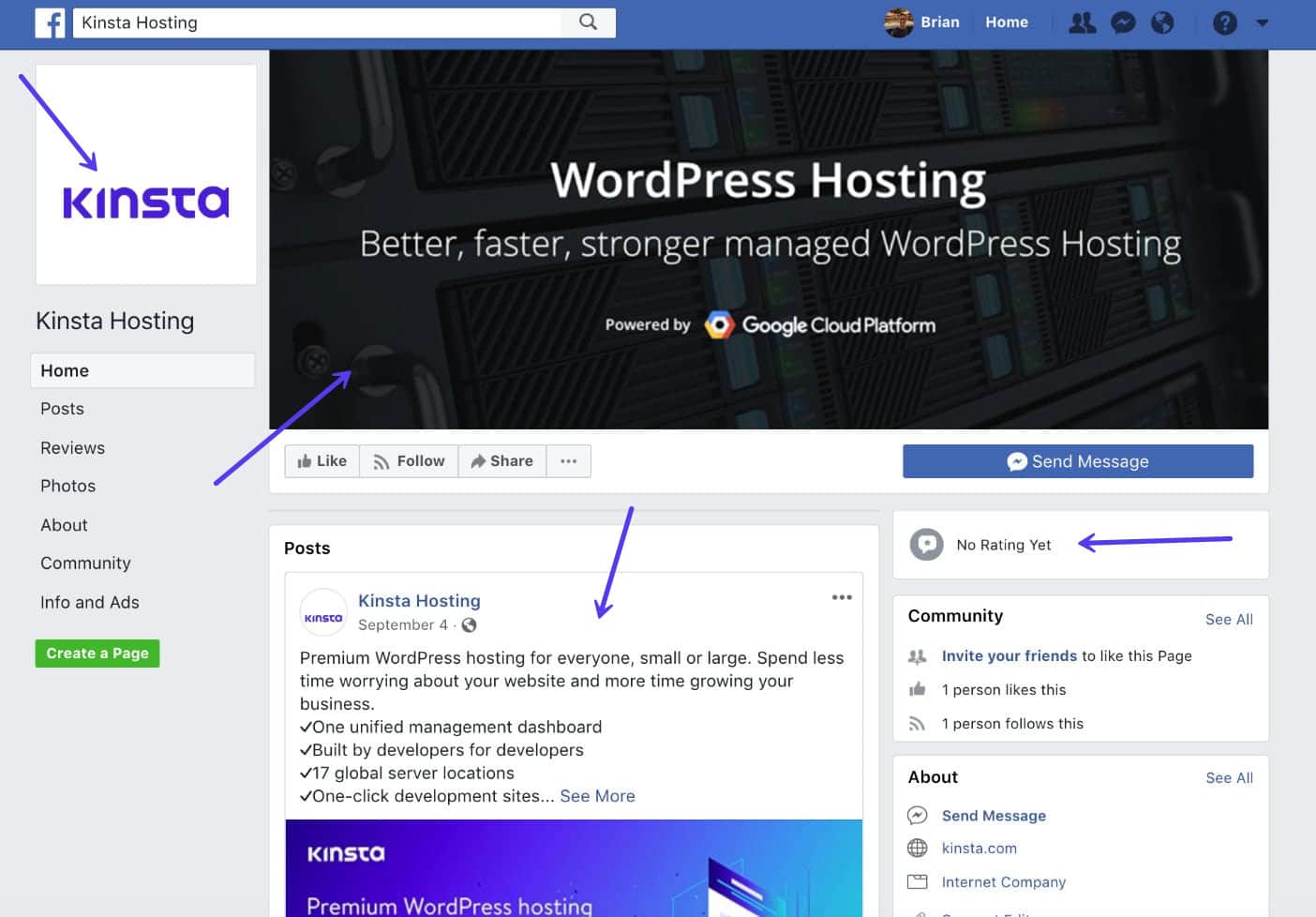Open the ellipsis menu next to Share
The width and height of the screenshot is (1316, 917).
568,460
